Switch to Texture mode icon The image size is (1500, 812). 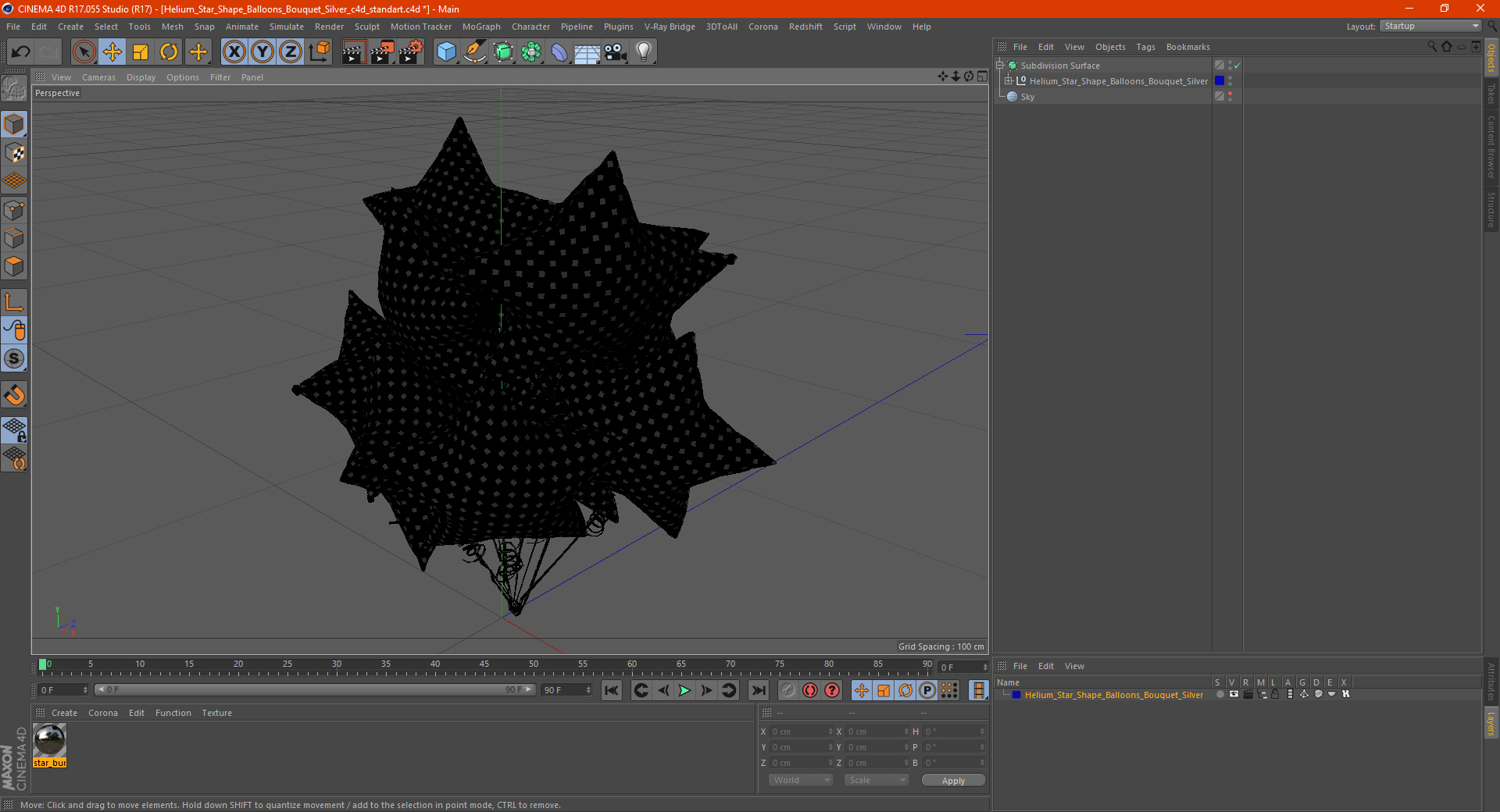tap(14, 153)
